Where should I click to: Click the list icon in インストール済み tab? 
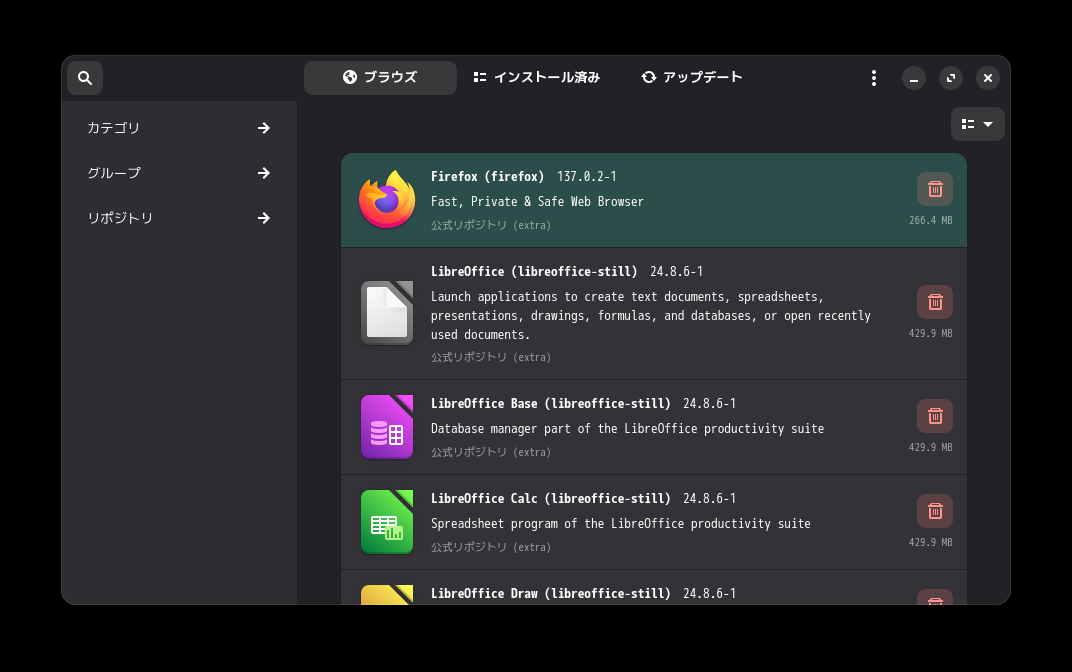point(480,77)
